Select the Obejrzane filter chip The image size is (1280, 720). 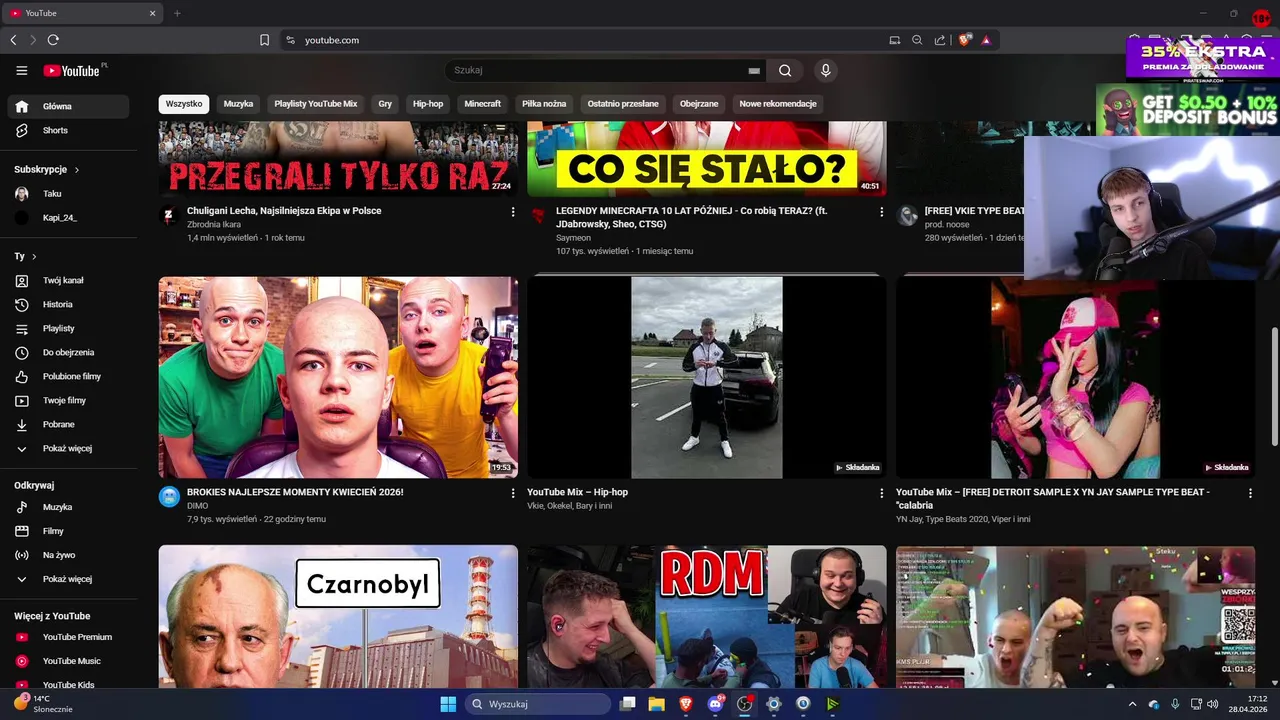(699, 104)
